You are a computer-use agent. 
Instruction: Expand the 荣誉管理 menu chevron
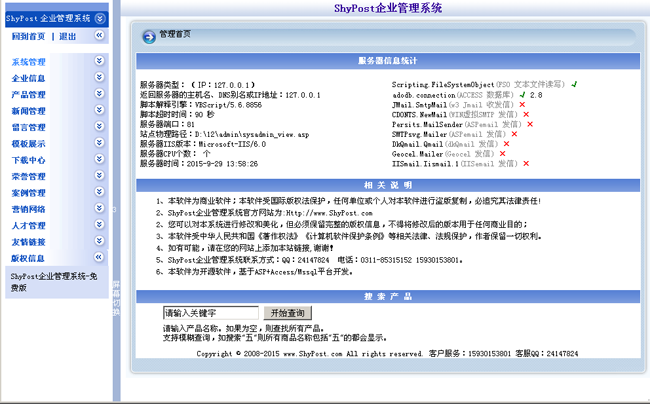pos(99,175)
